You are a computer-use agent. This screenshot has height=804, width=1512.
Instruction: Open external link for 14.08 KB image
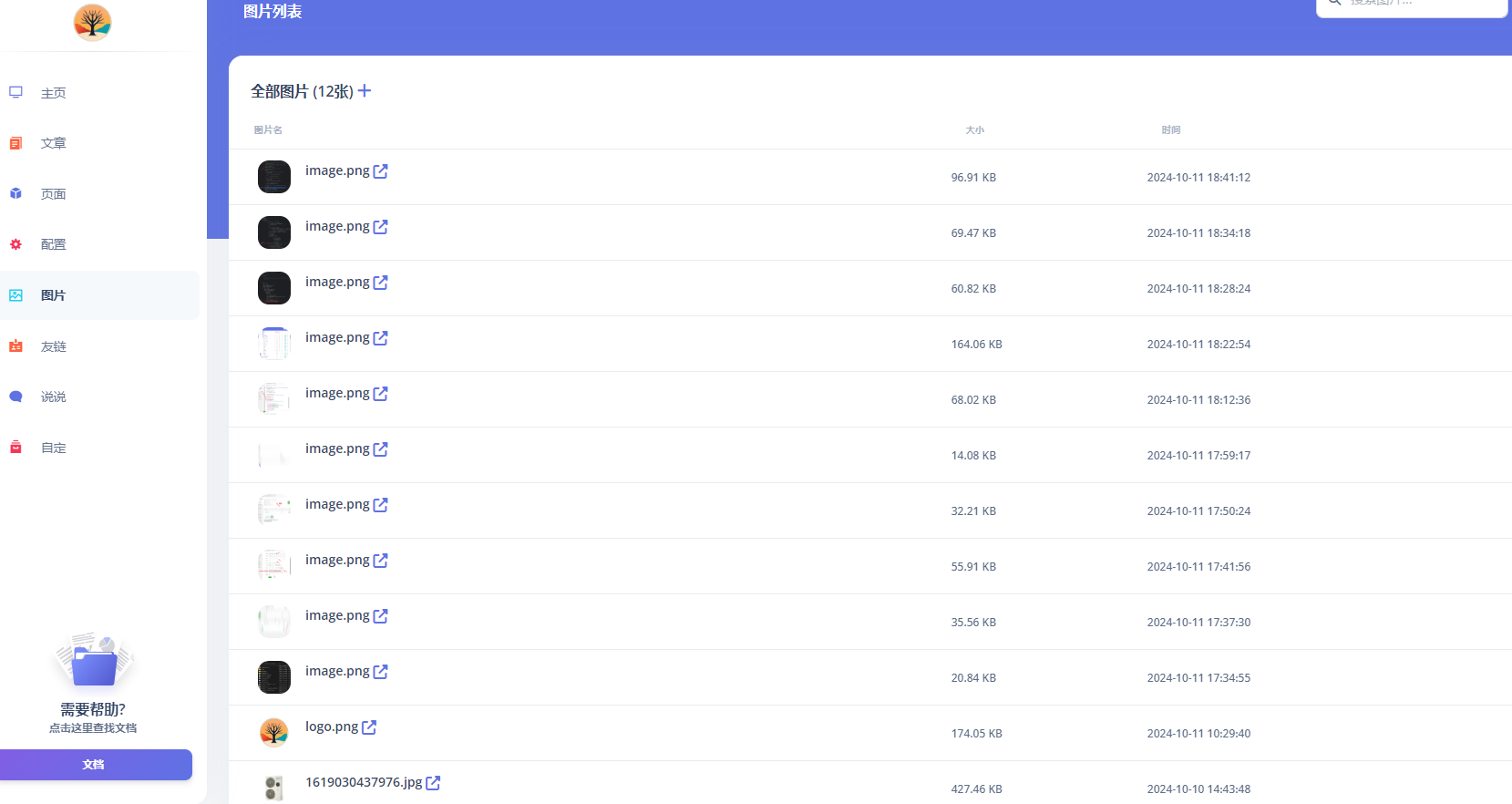(381, 449)
